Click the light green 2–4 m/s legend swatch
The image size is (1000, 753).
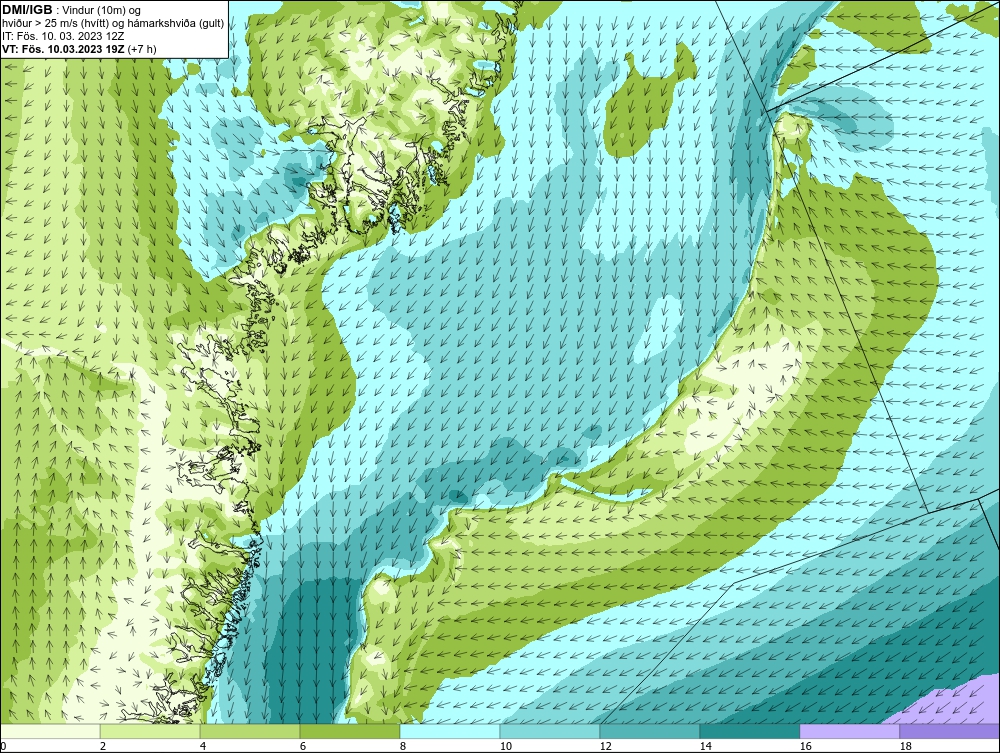pyautogui.click(x=150, y=731)
